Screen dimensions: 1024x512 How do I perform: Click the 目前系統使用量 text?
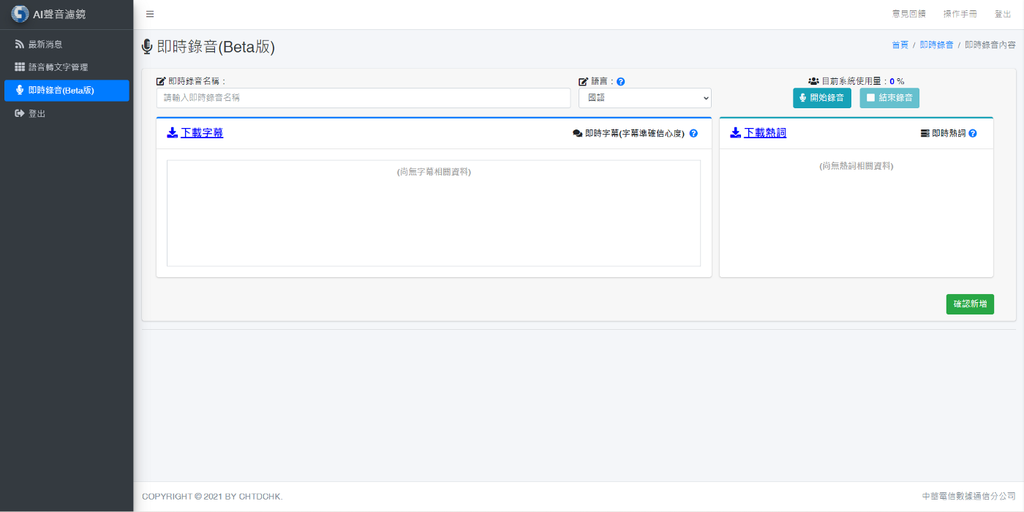[854, 82]
